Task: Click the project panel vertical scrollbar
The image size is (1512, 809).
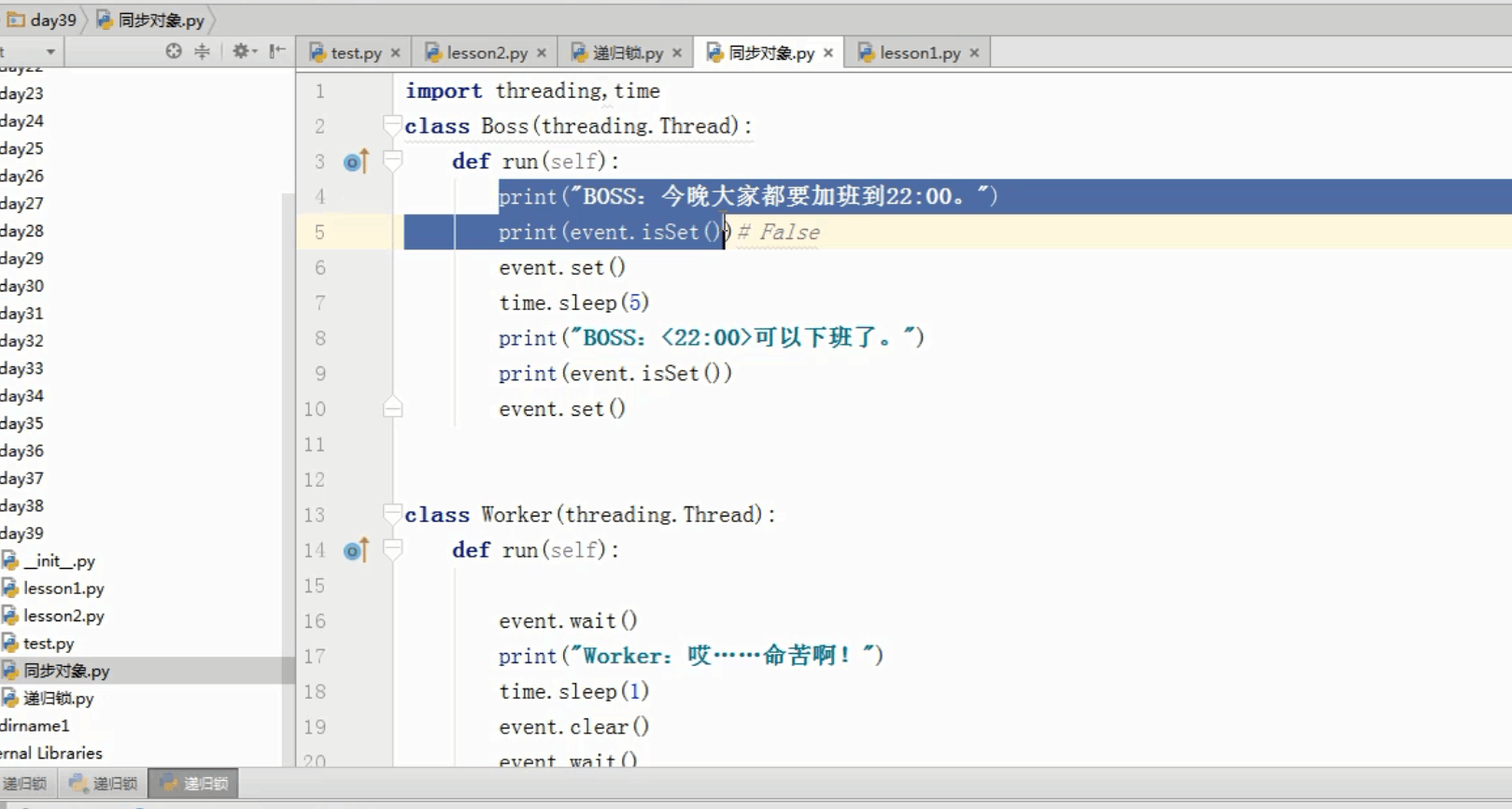Action: [288, 479]
